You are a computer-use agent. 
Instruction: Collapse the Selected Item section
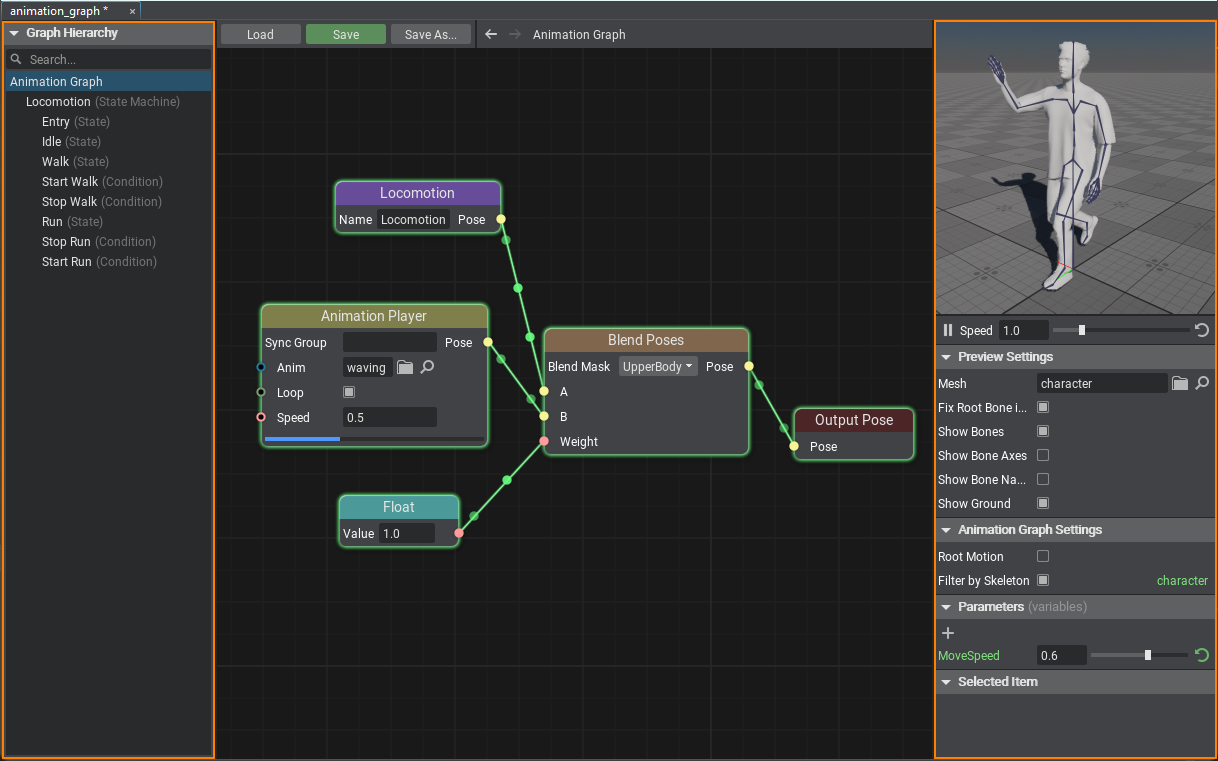pyautogui.click(x=946, y=682)
